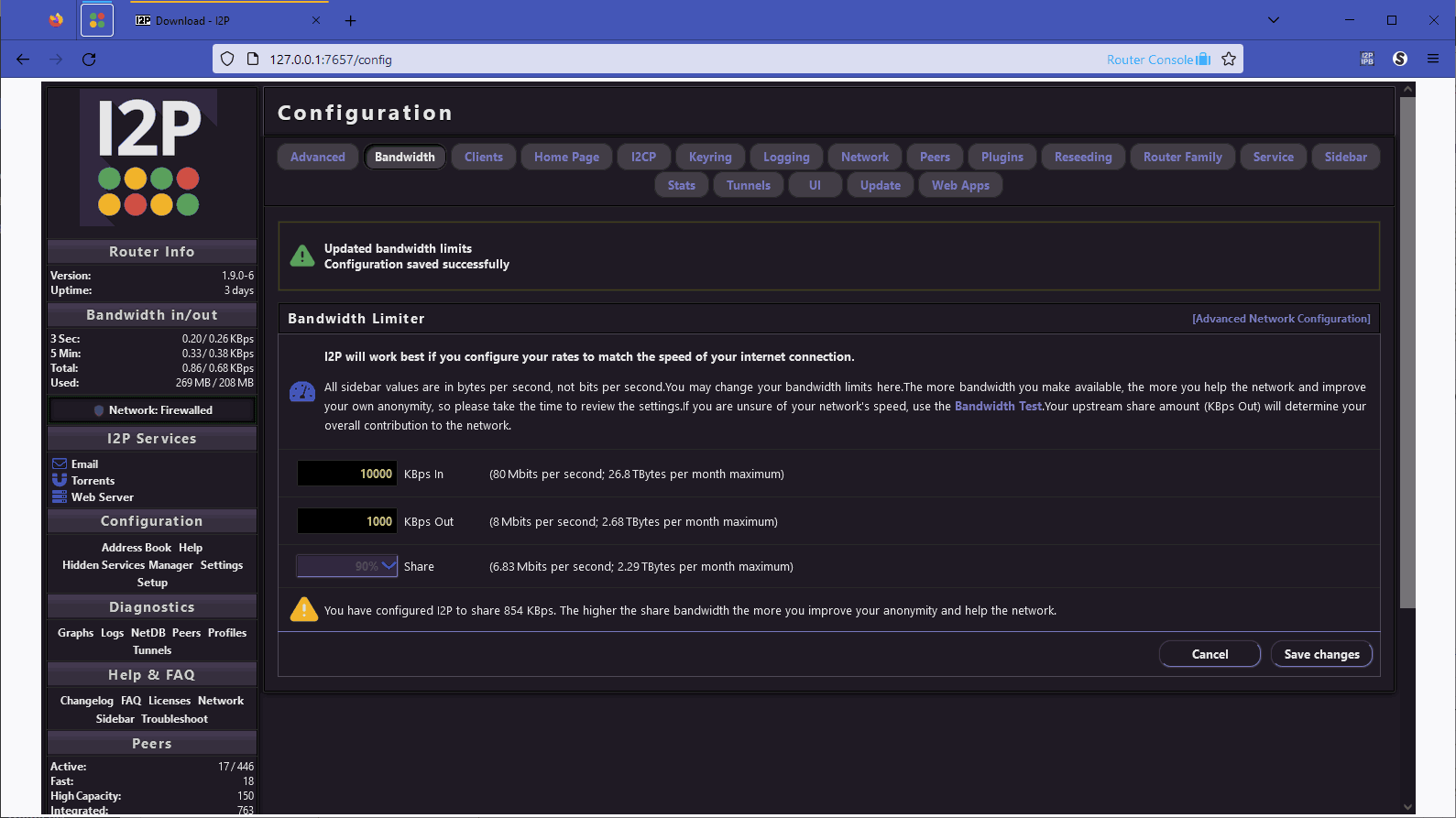Open Firefox hamburger application menu
The height and width of the screenshot is (818, 1456).
[1433, 59]
